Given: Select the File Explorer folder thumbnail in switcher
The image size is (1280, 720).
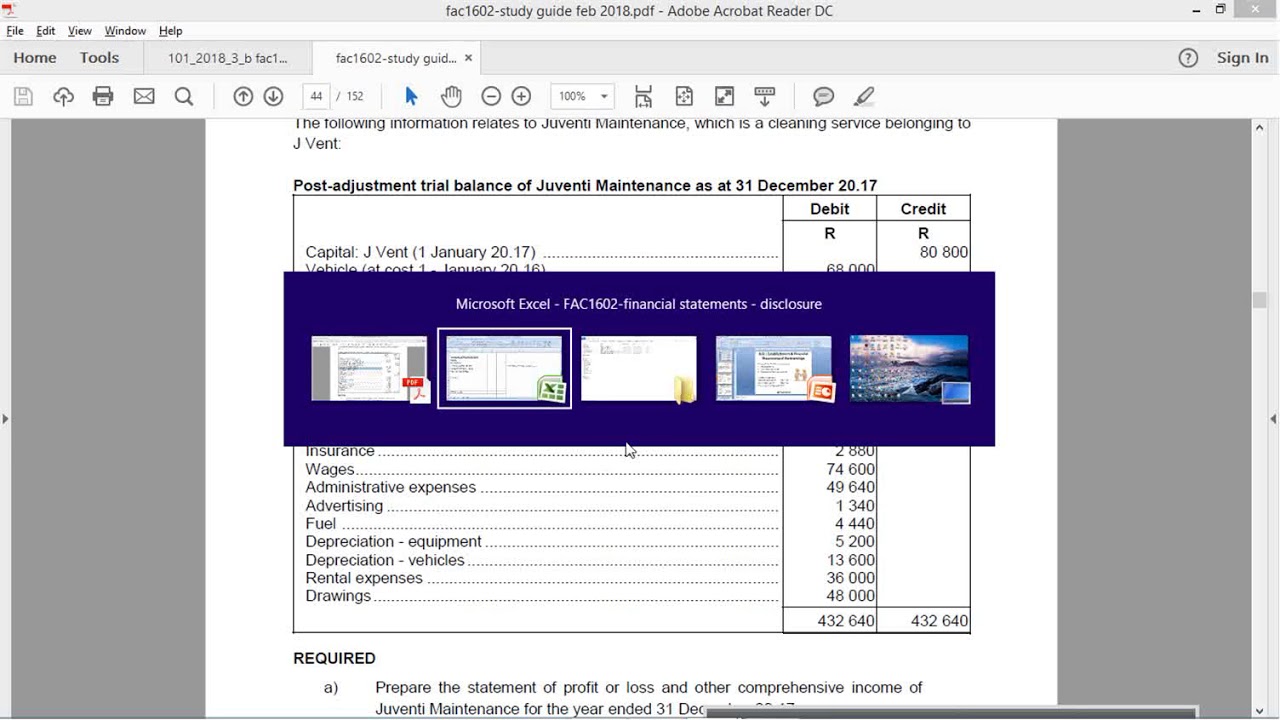Looking at the screenshot, I should [x=639, y=369].
